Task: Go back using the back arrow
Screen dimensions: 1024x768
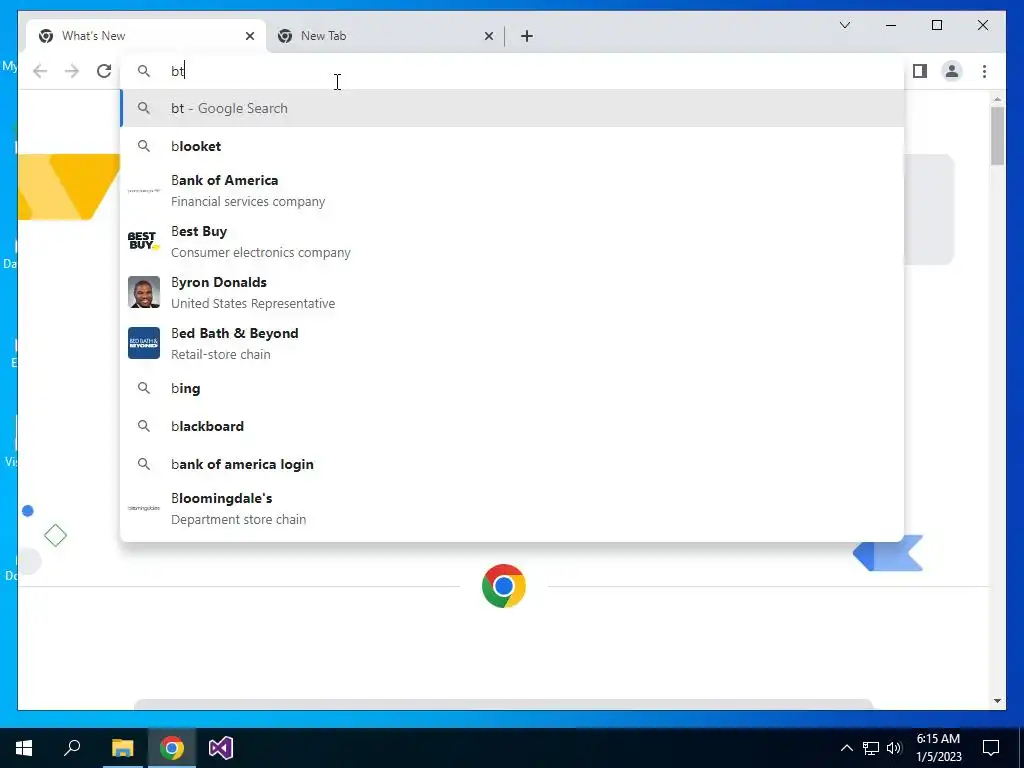Action: (40, 71)
